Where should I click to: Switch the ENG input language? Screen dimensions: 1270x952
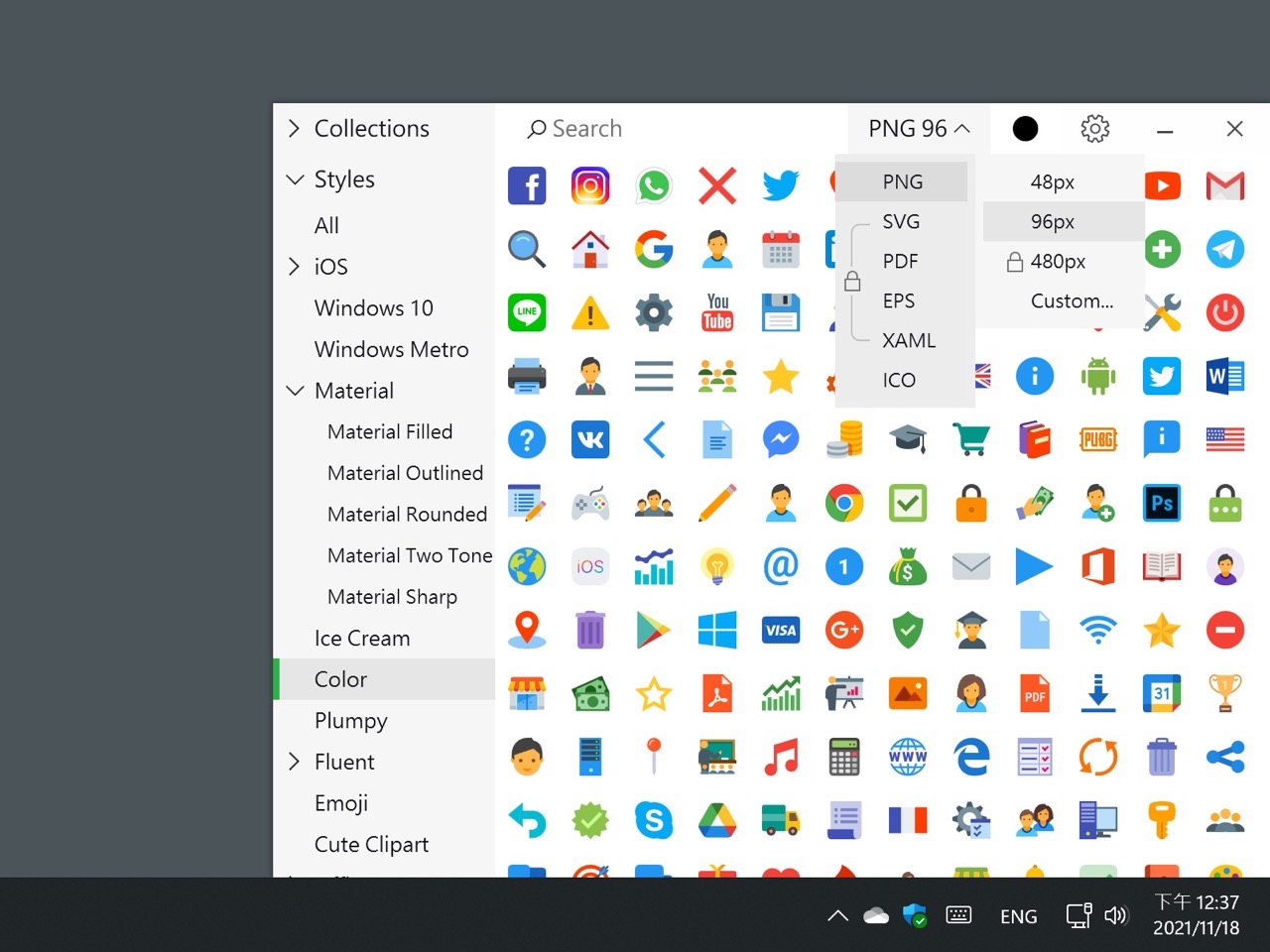click(1018, 916)
